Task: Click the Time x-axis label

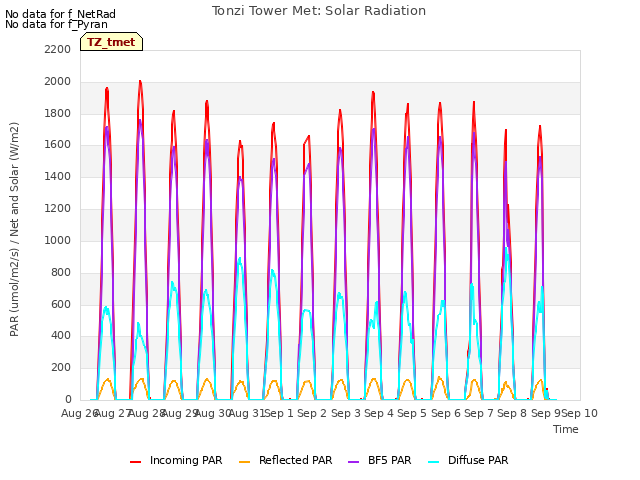Action: (566, 429)
